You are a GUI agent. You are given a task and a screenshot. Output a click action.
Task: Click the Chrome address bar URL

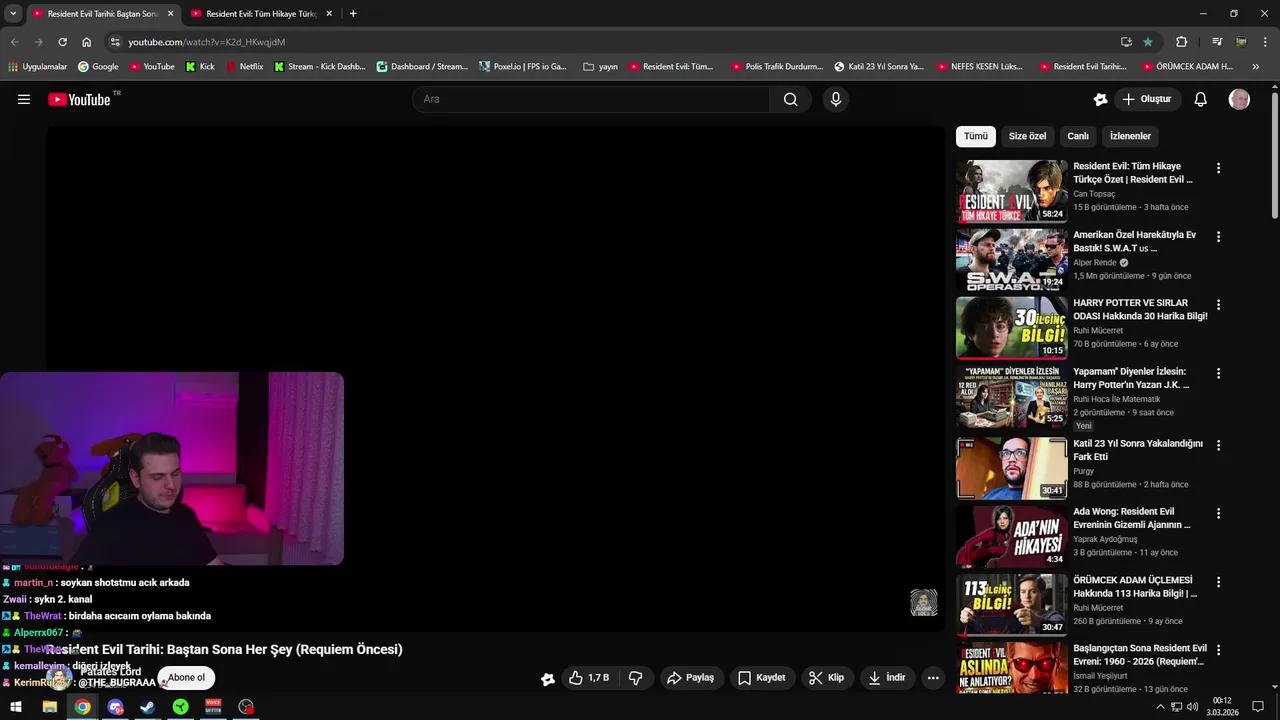[206, 42]
